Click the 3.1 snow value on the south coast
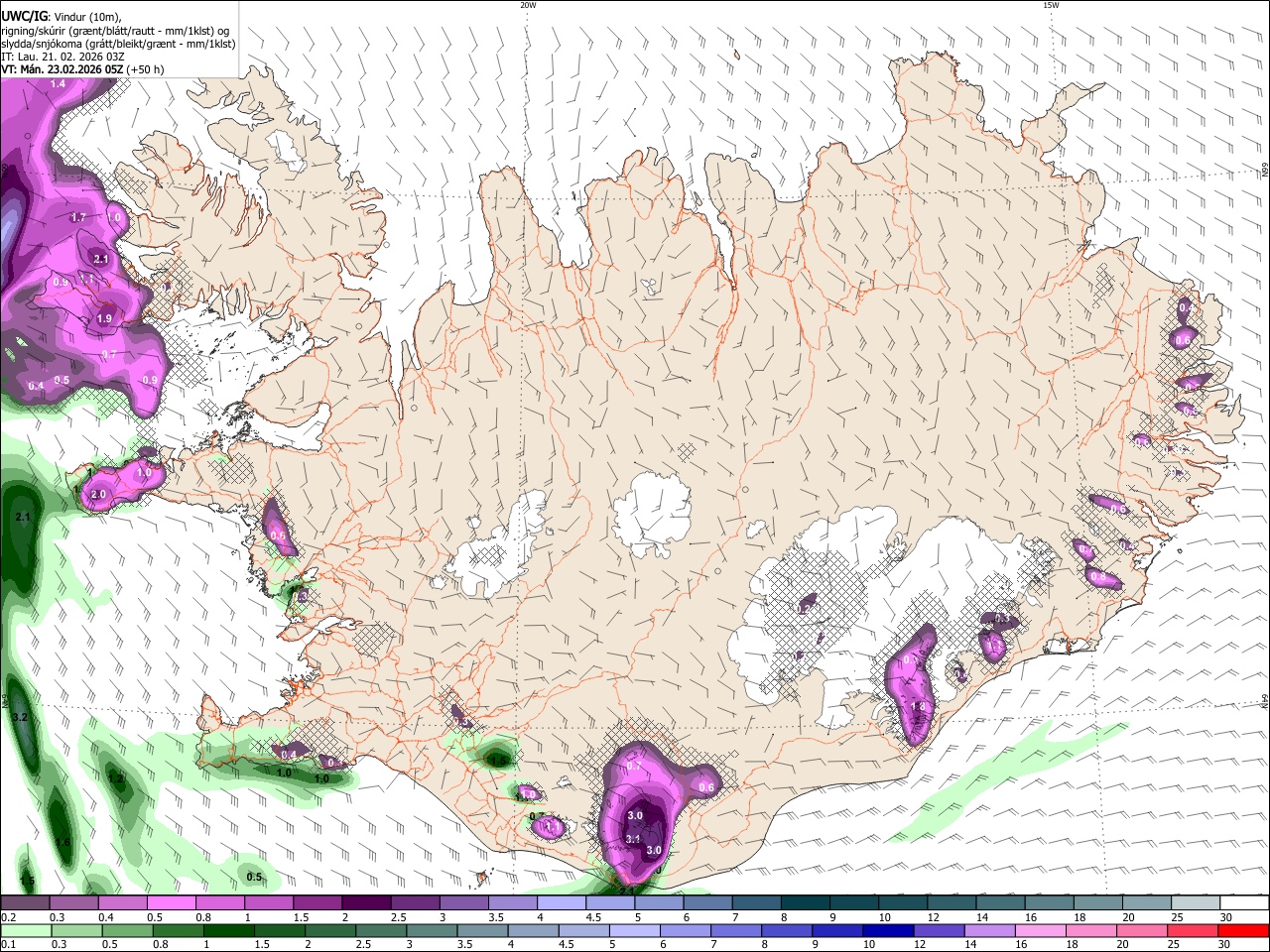 (x=634, y=839)
